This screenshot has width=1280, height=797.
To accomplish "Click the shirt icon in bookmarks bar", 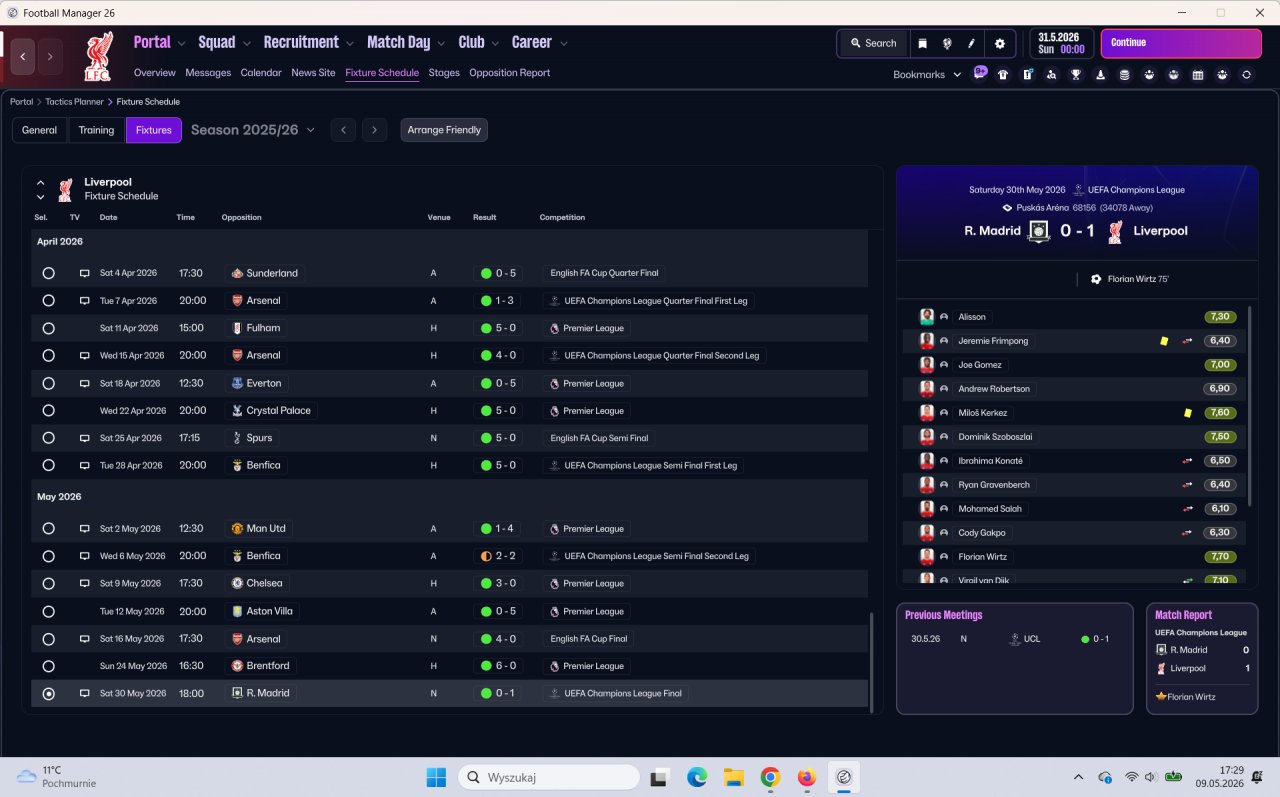I will (x=1003, y=74).
